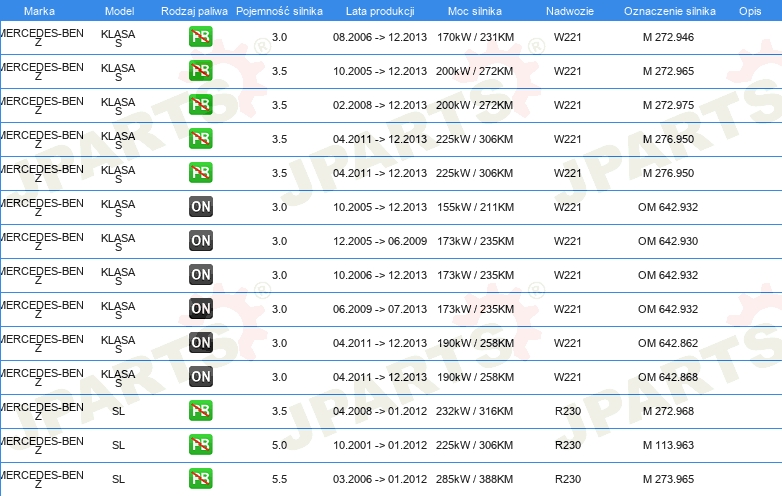Image resolution: width=782 pixels, height=496 pixels.
Task: Select Pojemność silnika column header
Action: 279,11
